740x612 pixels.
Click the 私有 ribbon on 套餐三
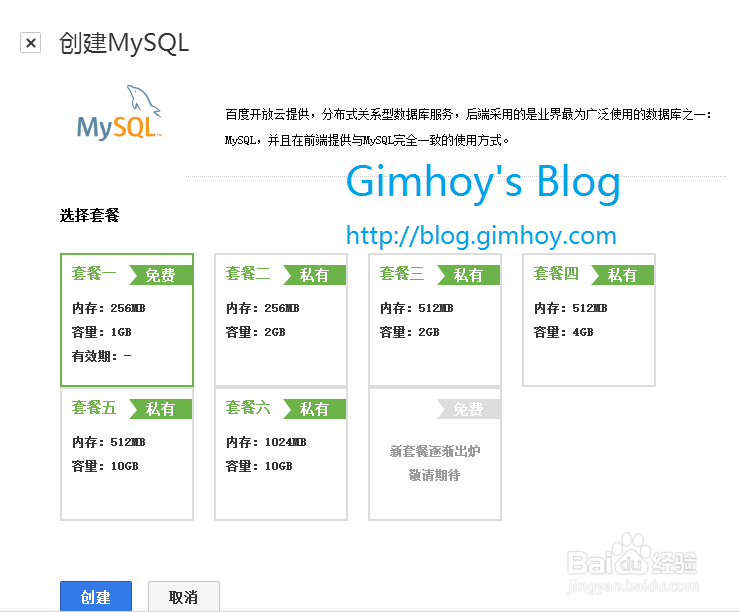point(468,275)
